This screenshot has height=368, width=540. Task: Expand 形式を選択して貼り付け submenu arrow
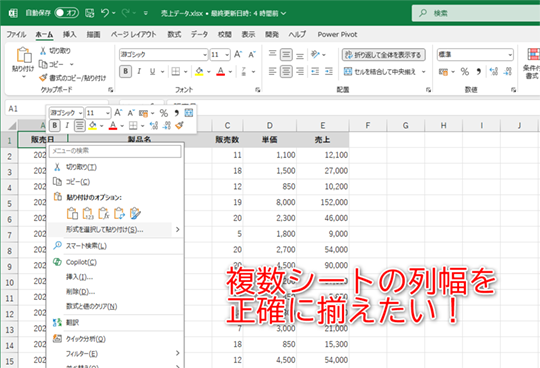178,230
